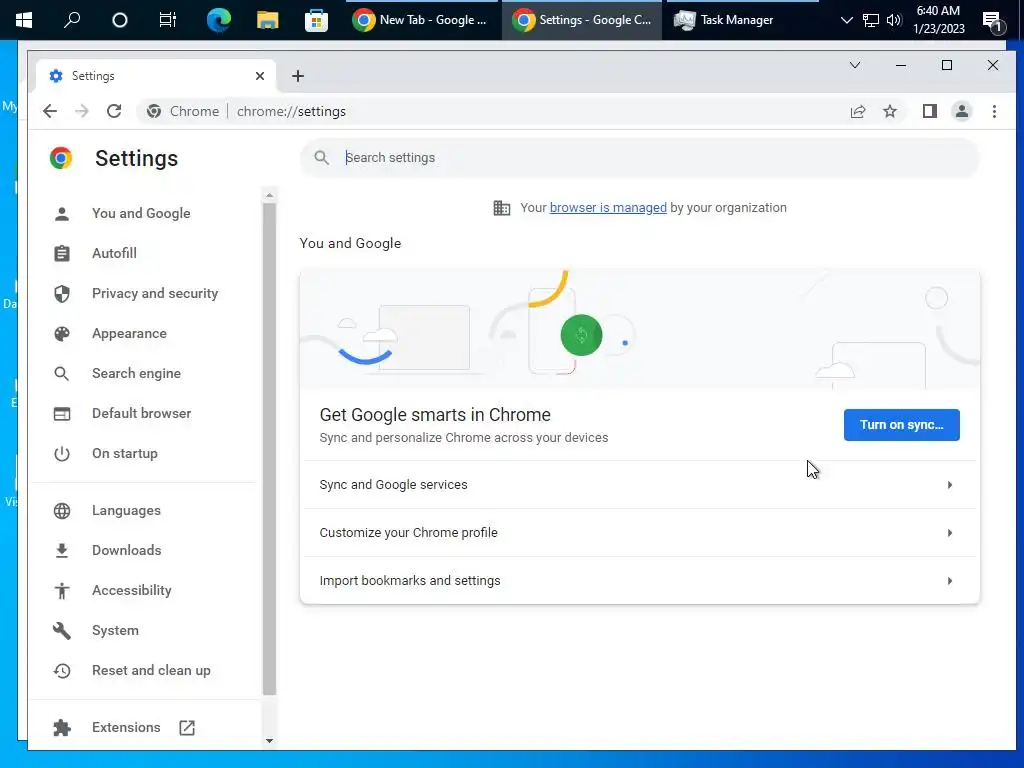Select Default browser in sidebar
Viewport: 1024px width, 768px height.
[142, 413]
